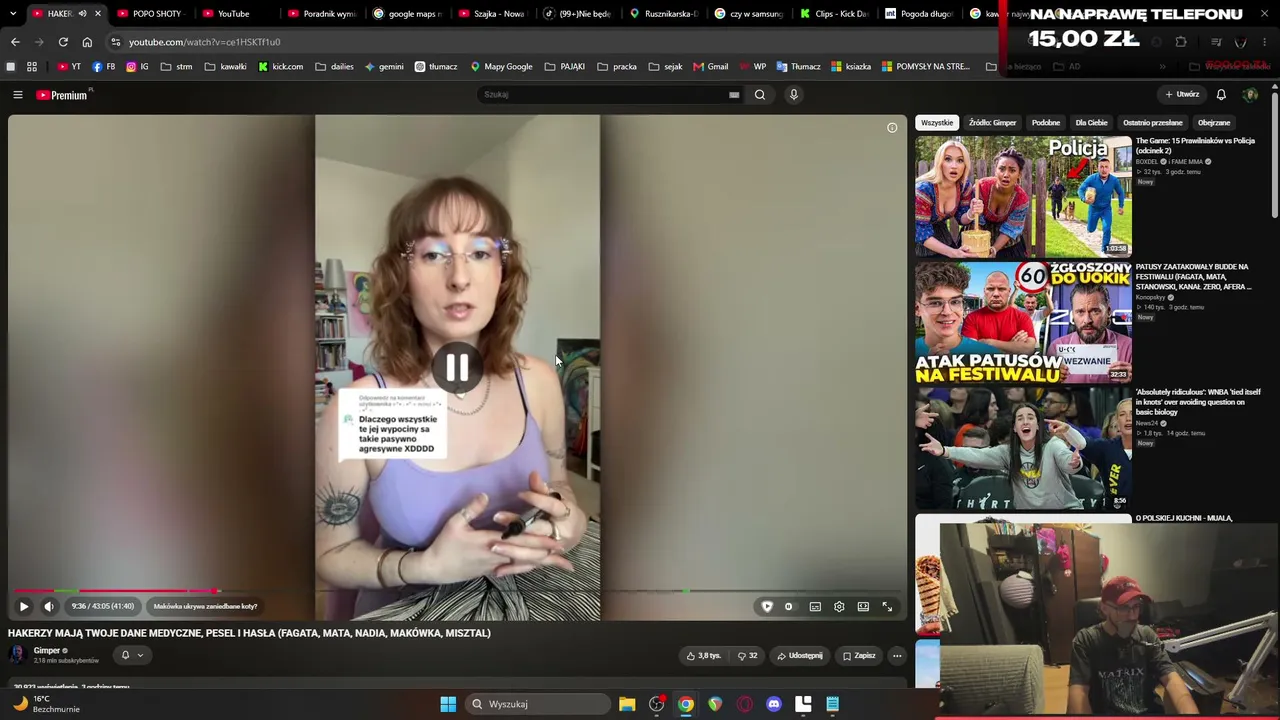Expand the 'dailies' bookmarks folder
The height and width of the screenshot is (720, 1280).
pos(334,67)
